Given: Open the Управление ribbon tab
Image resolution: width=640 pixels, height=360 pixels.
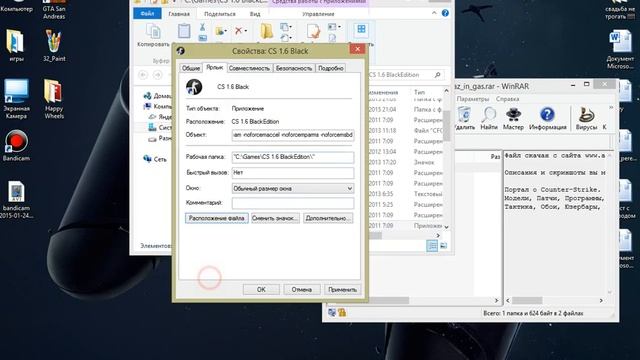Looking at the screenshot, I should pyautogui.click(x=318, y=14).
